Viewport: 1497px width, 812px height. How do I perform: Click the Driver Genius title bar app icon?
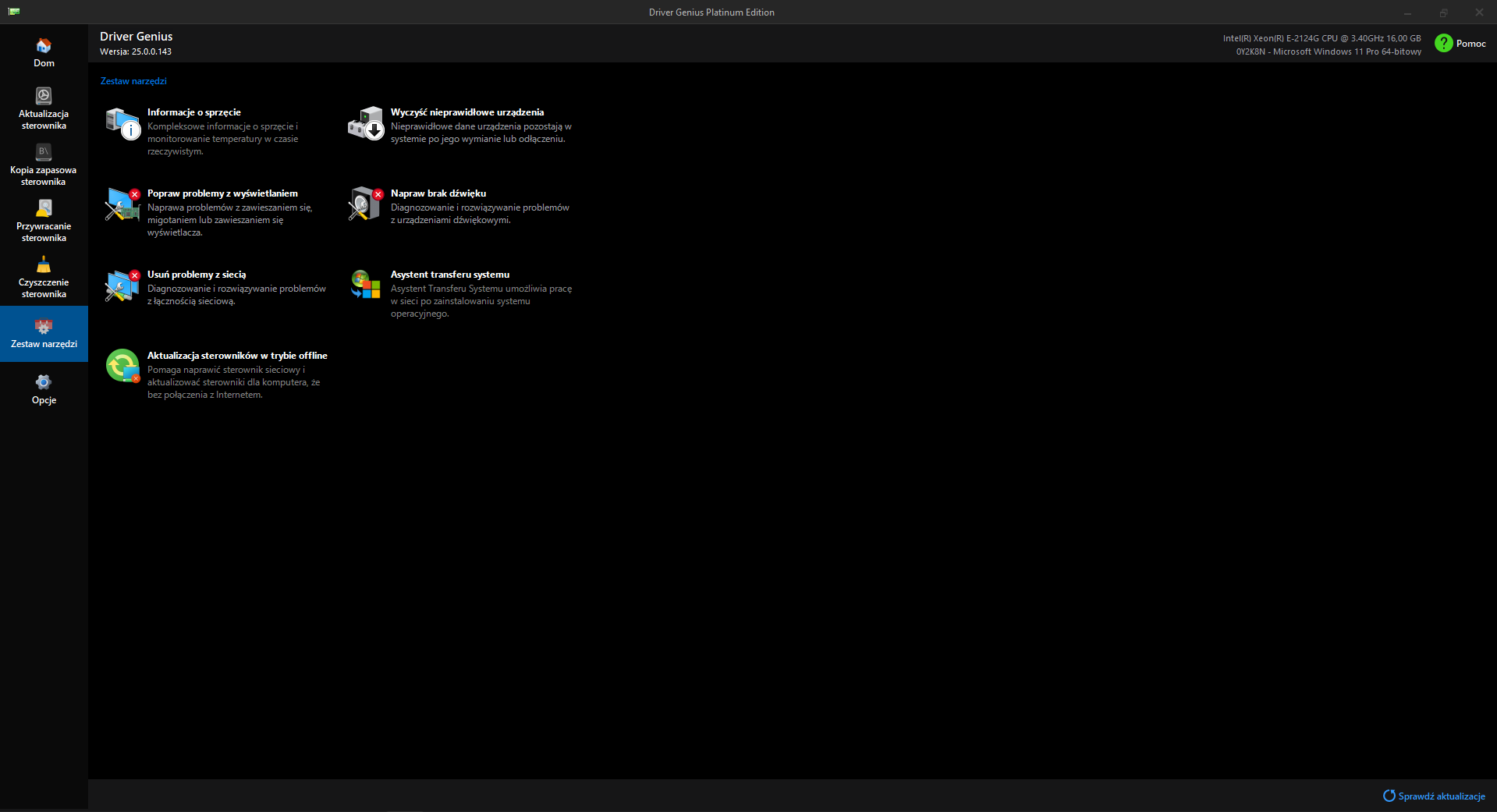(14, 12)
